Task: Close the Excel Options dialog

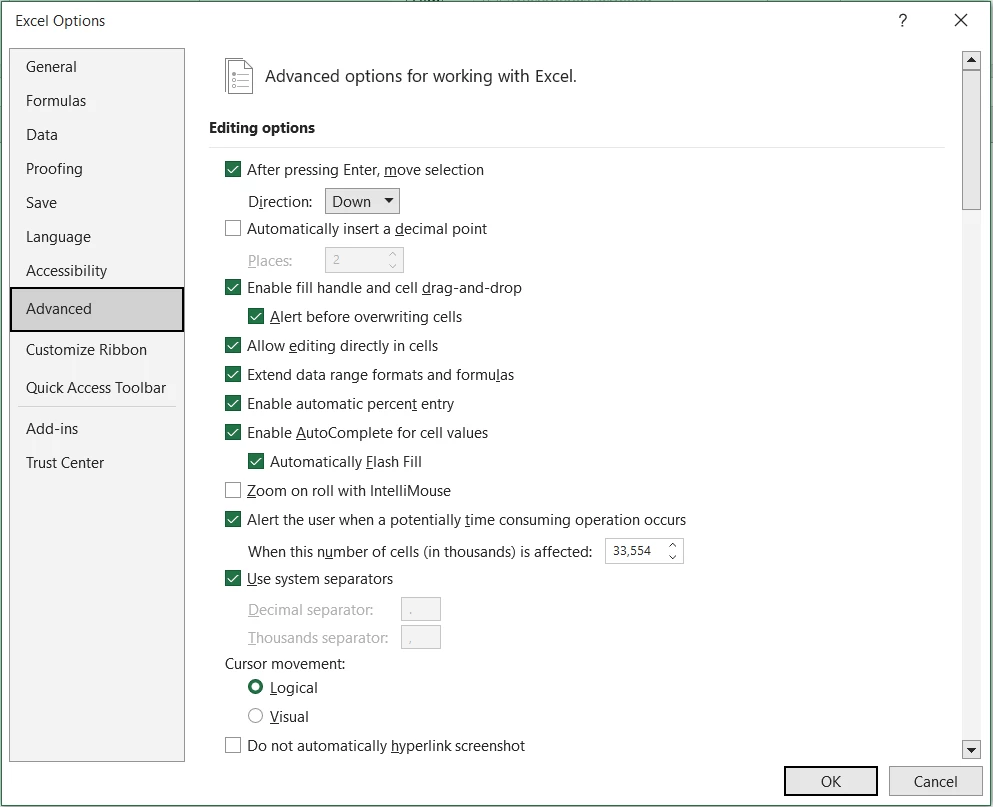Action: [961, 21]
